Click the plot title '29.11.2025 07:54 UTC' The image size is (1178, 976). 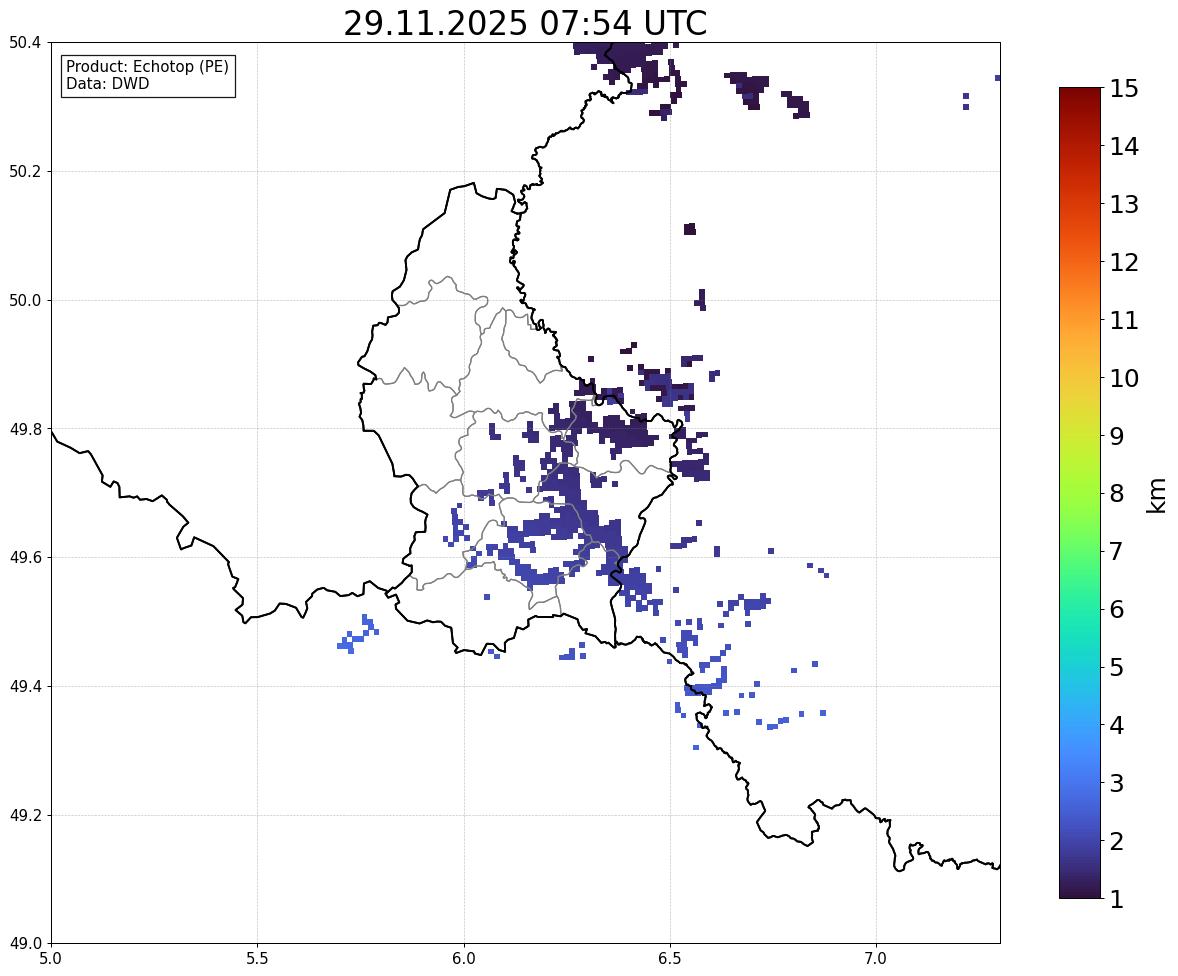[525, 23]
